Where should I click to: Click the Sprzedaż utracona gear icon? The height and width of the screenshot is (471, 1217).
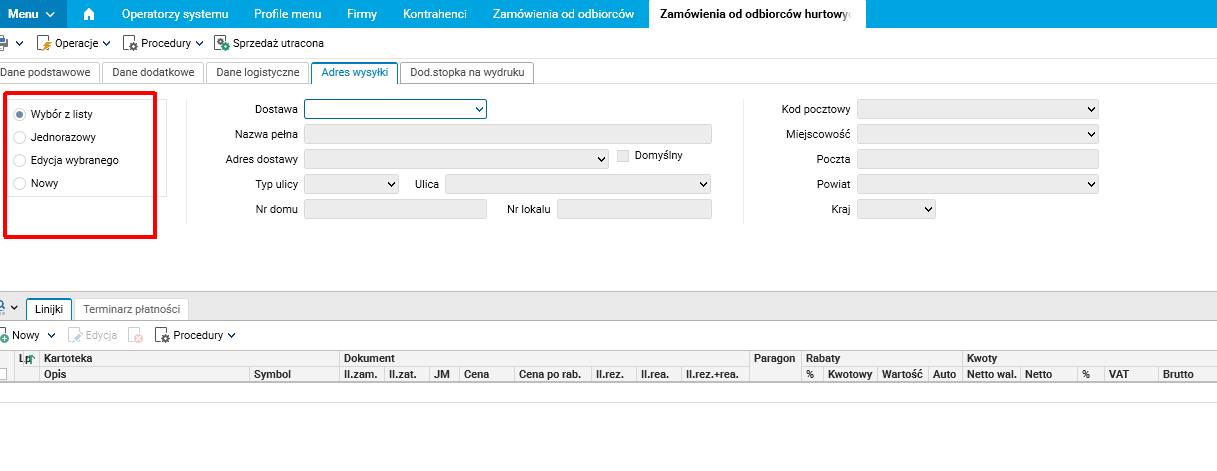point(222,43)
